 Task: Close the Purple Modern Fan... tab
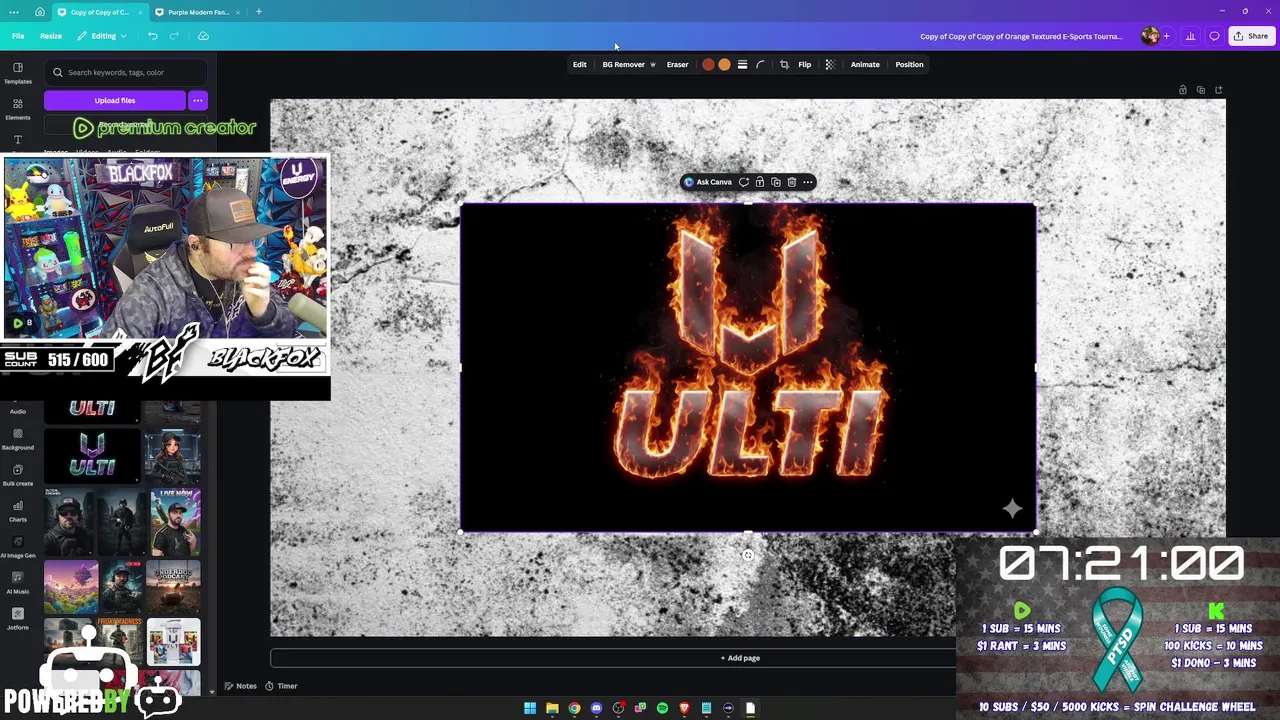237,12
